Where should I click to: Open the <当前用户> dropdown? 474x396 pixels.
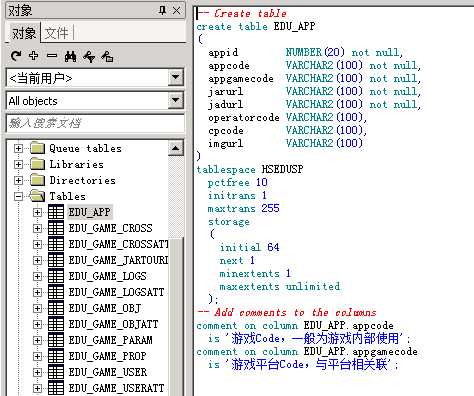[x=175, y=78]
